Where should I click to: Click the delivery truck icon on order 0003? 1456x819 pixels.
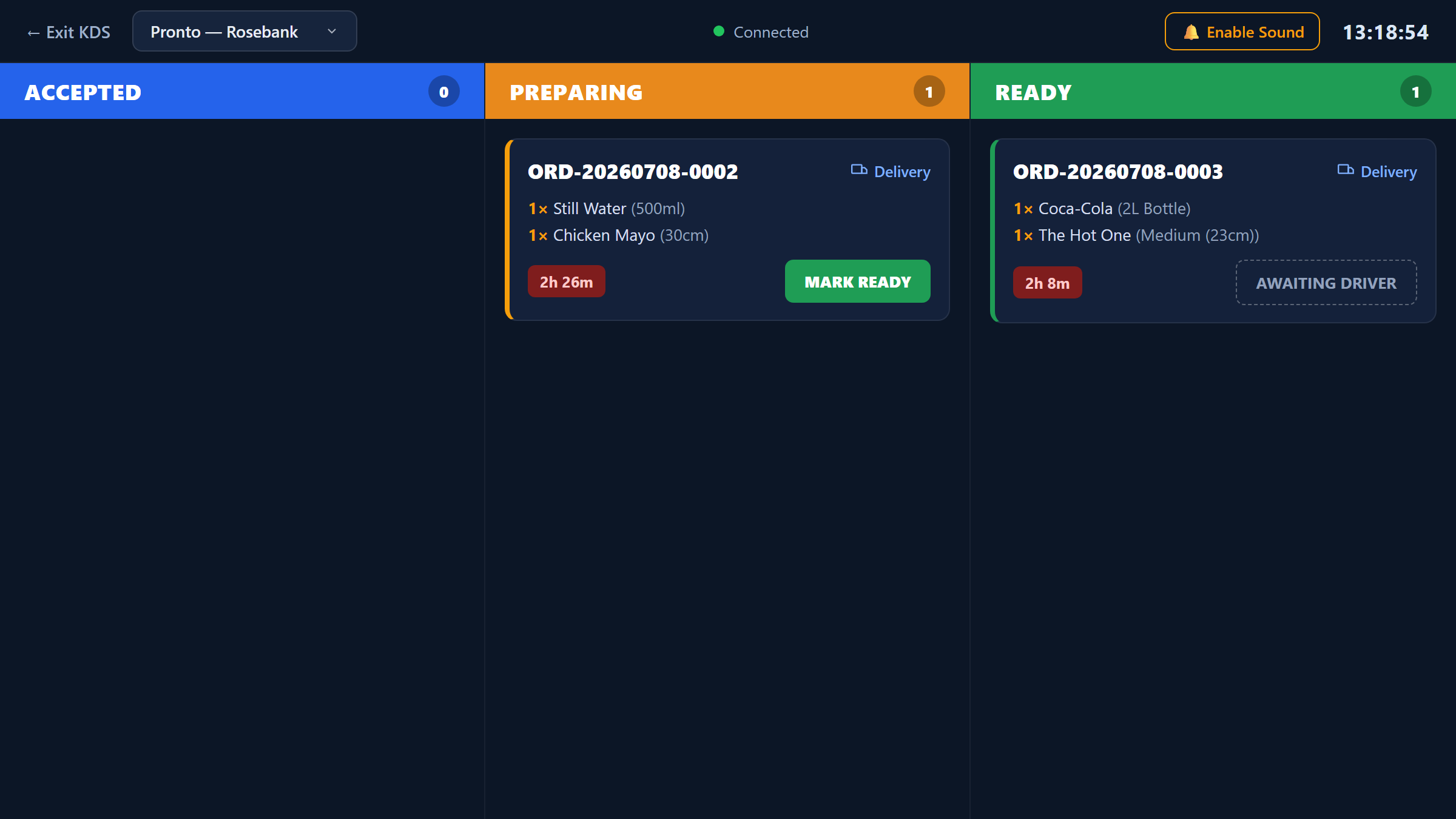pyautogui.click(x=1346, y=170)
